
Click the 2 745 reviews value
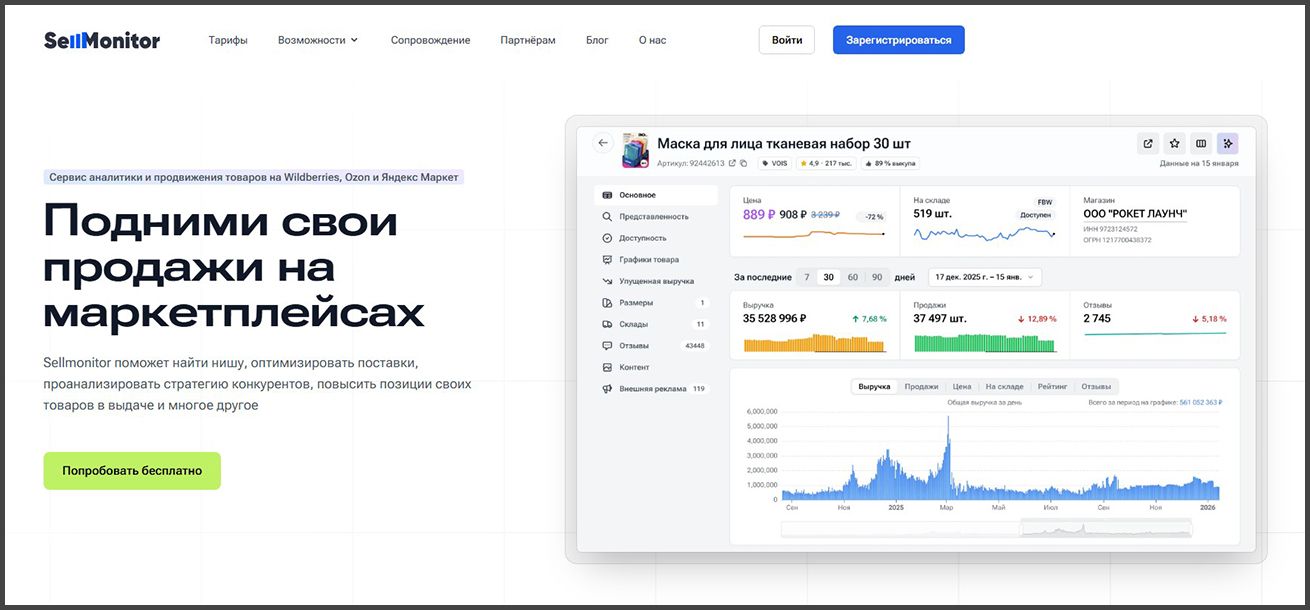(1097, 319)
